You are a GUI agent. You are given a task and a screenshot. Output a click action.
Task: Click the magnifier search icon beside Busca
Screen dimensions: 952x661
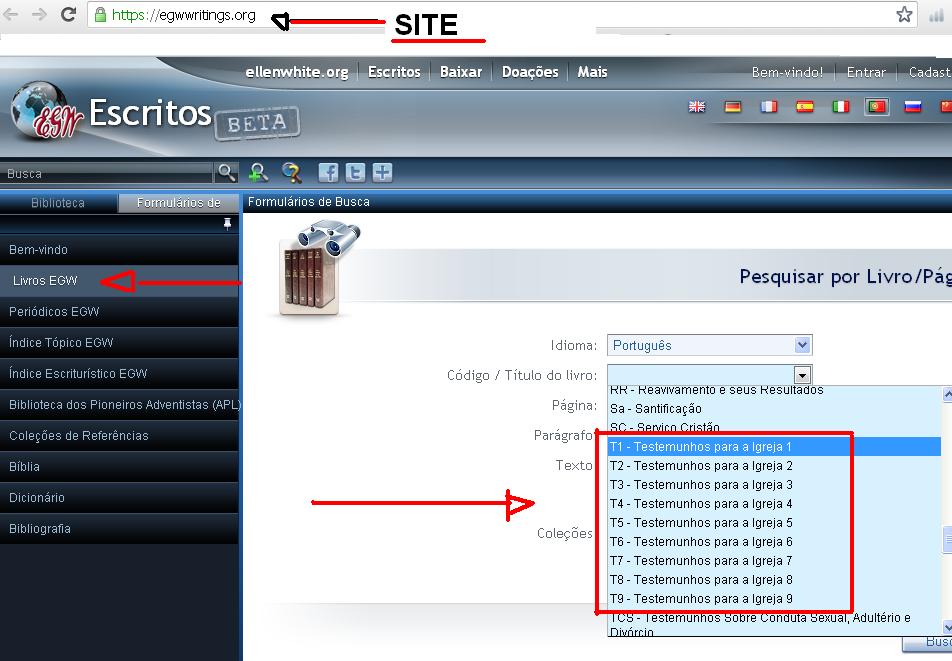[x=227, y=172]
